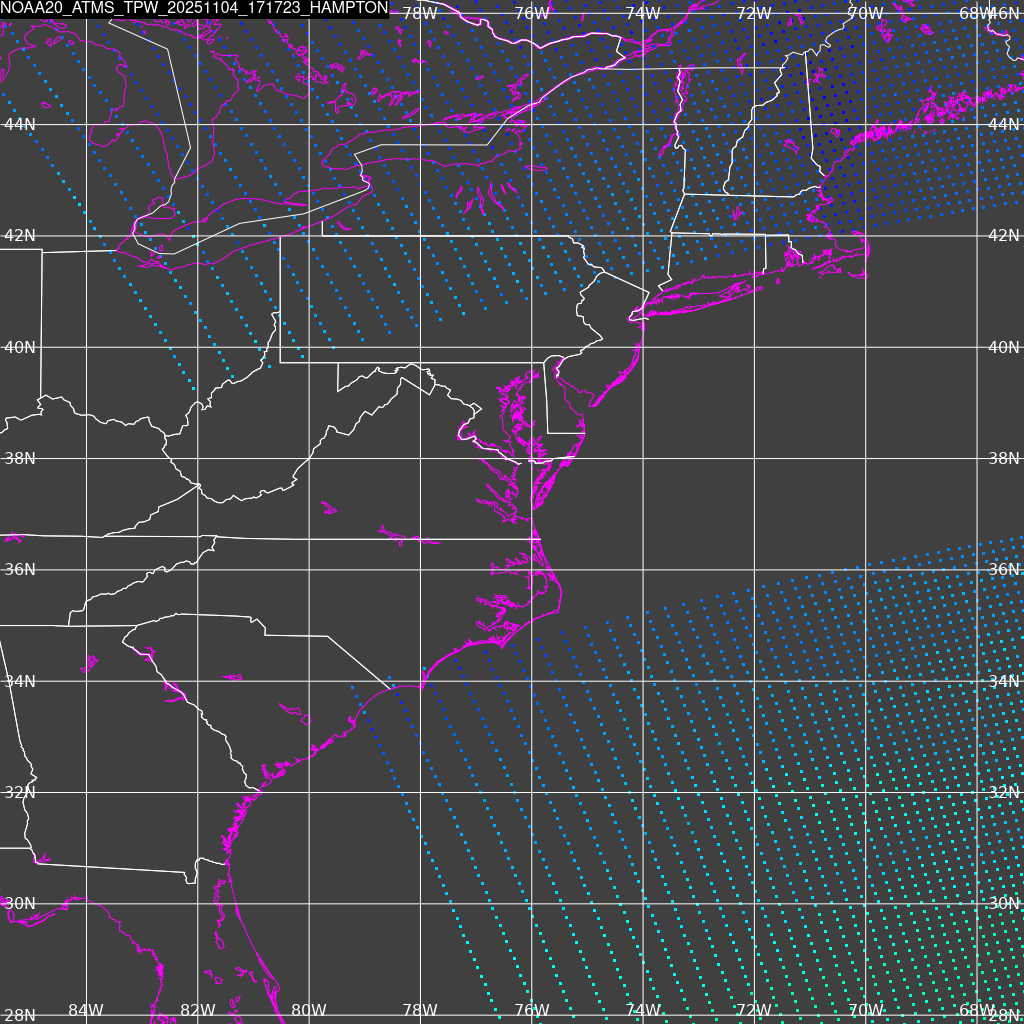Select the 82W label along the bottom

click(x=198, y=1010)
